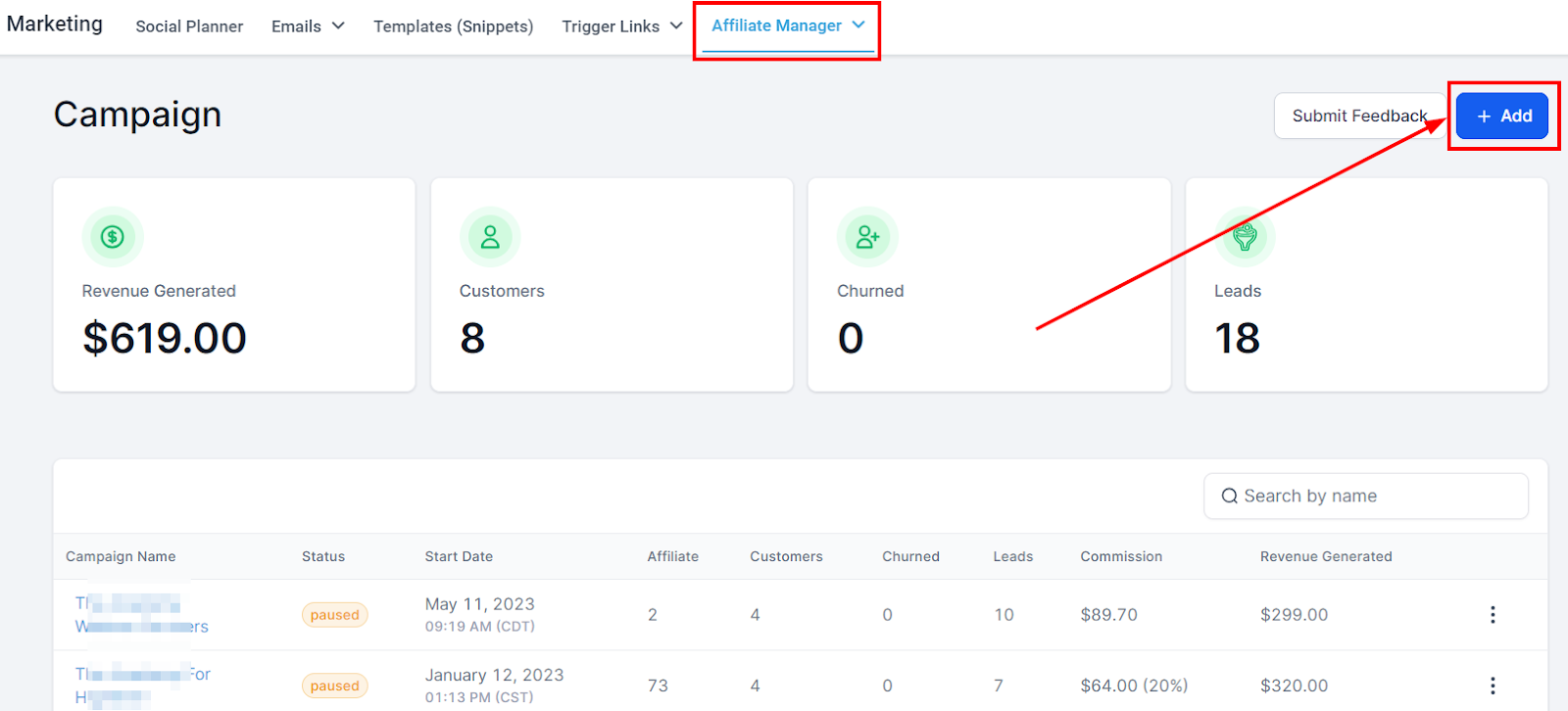Click the $320.00 revenue cell
The width and height of the screenshot is (1568, 711).
(1294, 686)
